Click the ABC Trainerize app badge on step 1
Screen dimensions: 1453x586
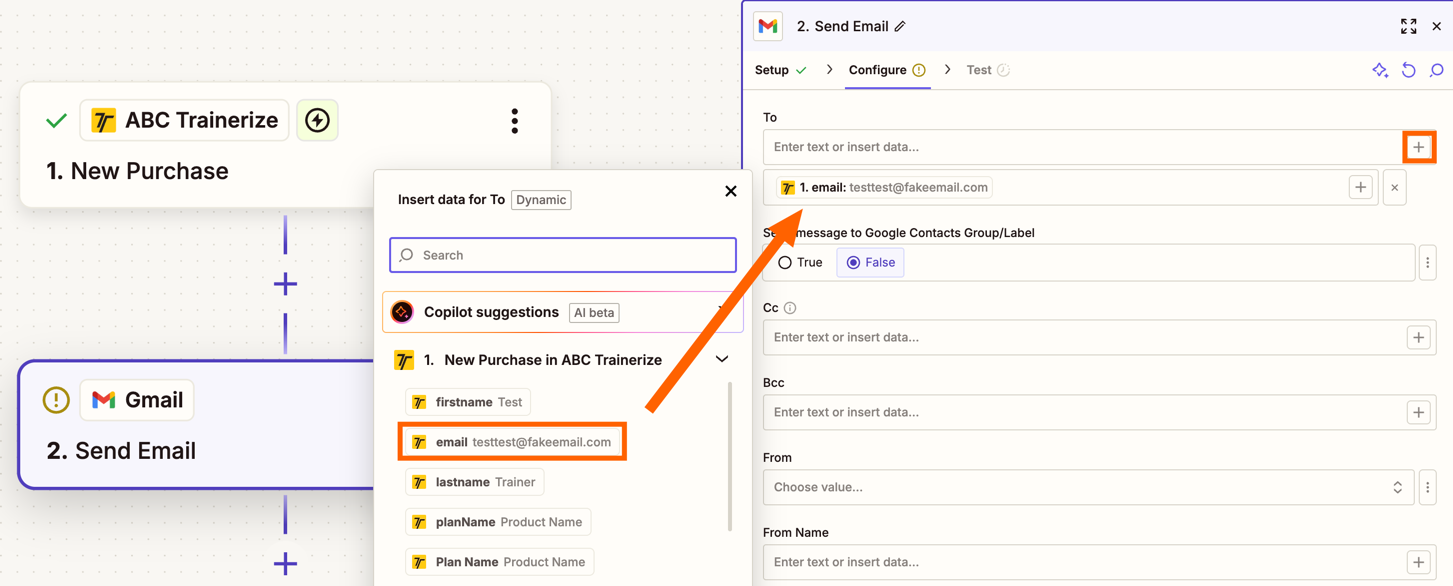point(184,120)
